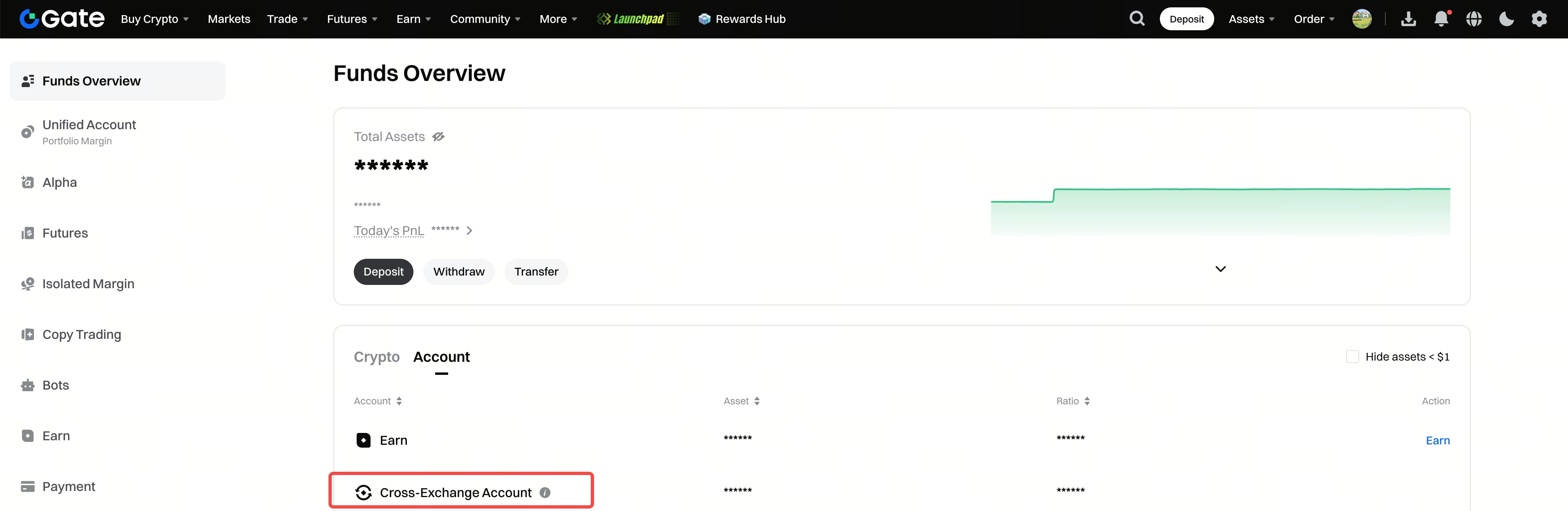Image resolution: width=1568 pixels, height=511 pixels.
Task: Sort by the Ratio column
Action: click(1072, 401)
